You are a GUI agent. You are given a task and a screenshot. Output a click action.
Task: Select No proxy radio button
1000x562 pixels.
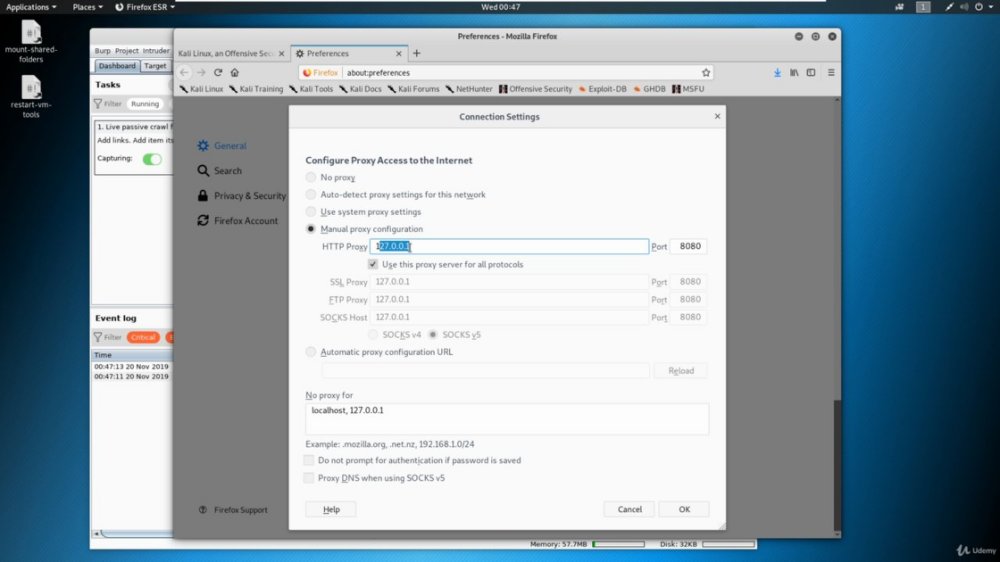coord(311,177)
